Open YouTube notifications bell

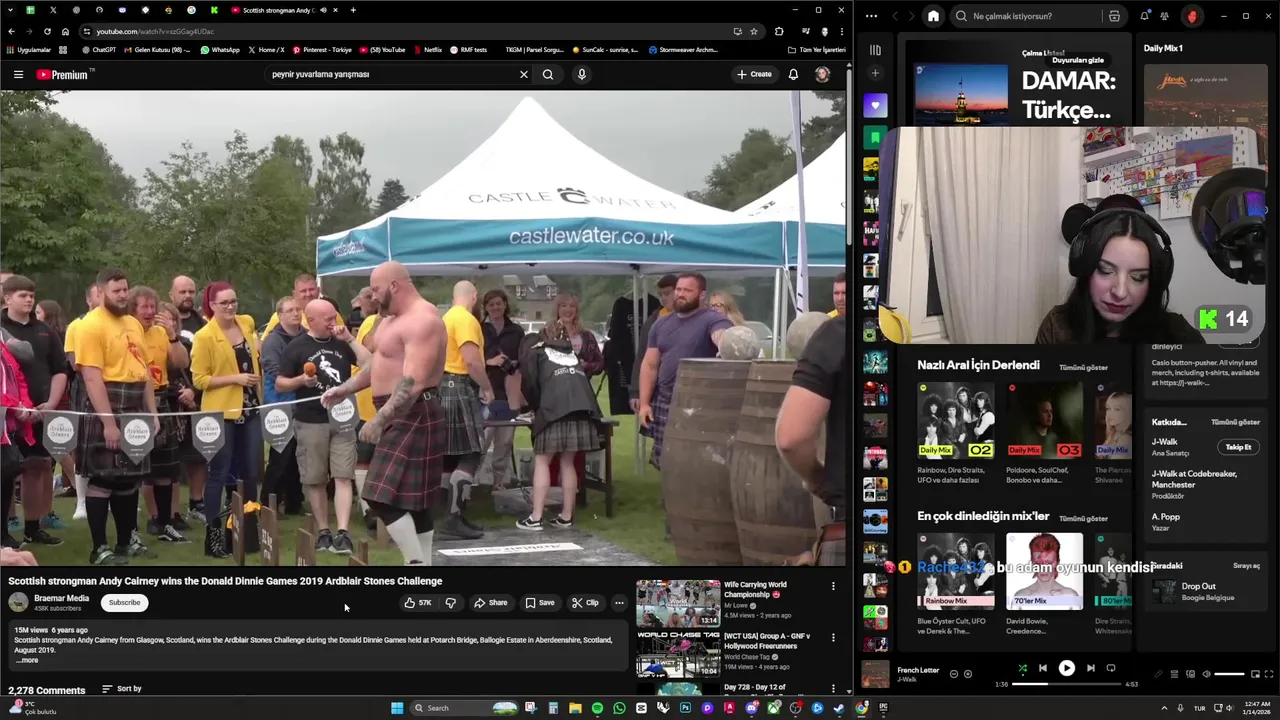[793, 74]
